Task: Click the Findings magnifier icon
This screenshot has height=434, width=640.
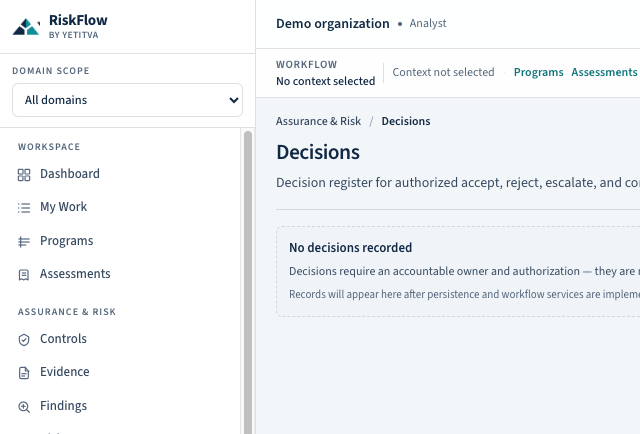Action: (24, 407)
